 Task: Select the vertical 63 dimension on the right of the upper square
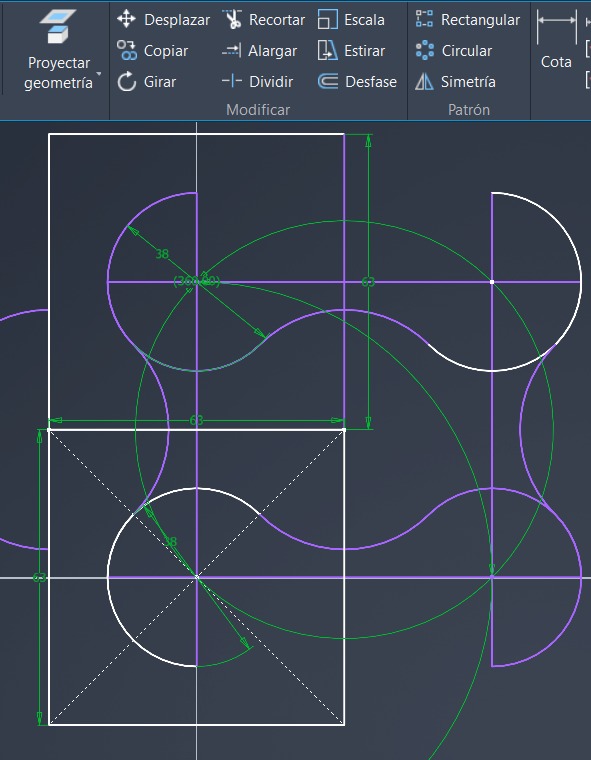pyautogui.click(x=368, y=282)
